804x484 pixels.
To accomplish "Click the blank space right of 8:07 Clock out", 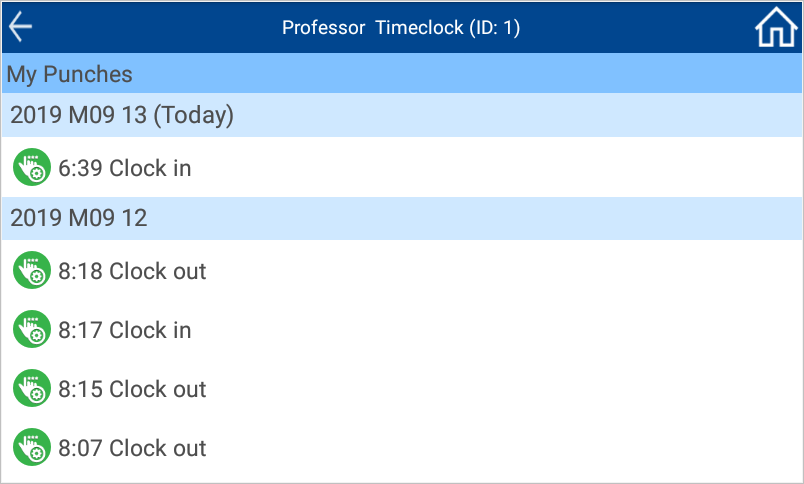I will click(x=502, y=448).
